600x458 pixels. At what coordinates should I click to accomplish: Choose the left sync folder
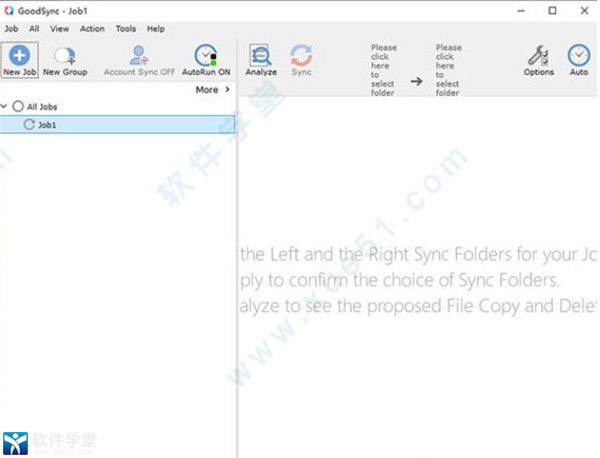click(x=383, y=70)
